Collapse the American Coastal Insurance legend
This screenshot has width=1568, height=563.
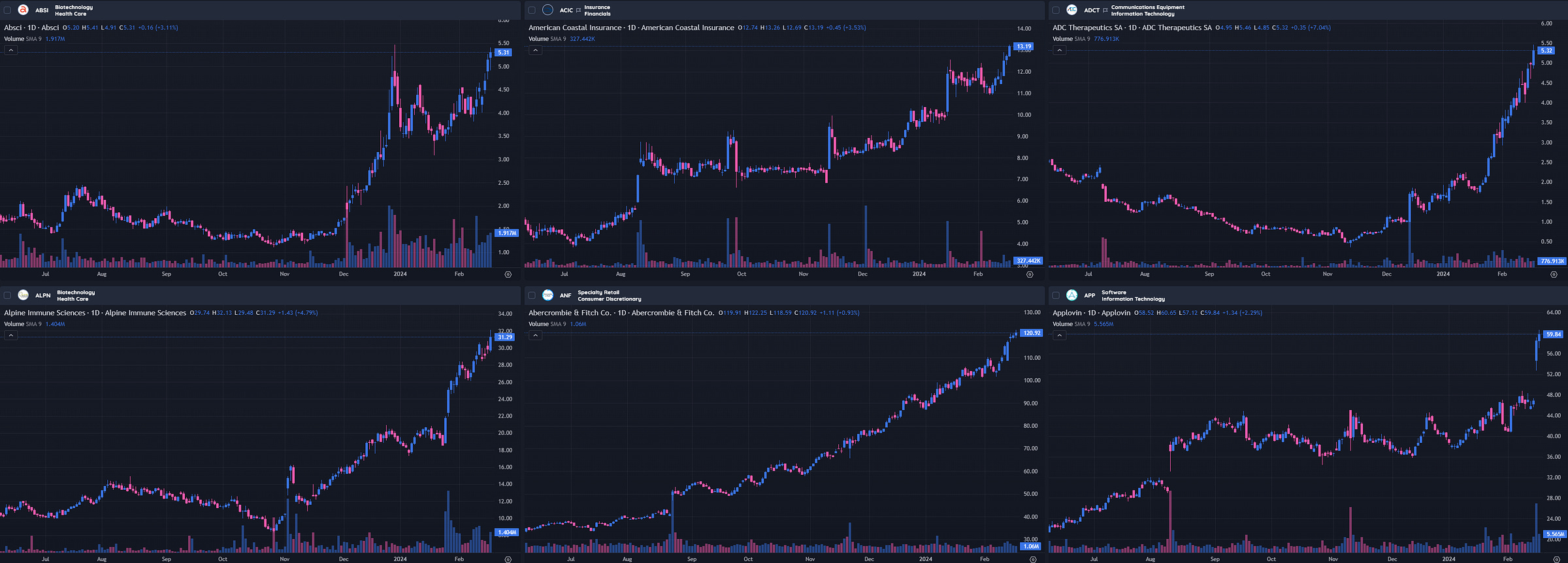coord(535,50)
